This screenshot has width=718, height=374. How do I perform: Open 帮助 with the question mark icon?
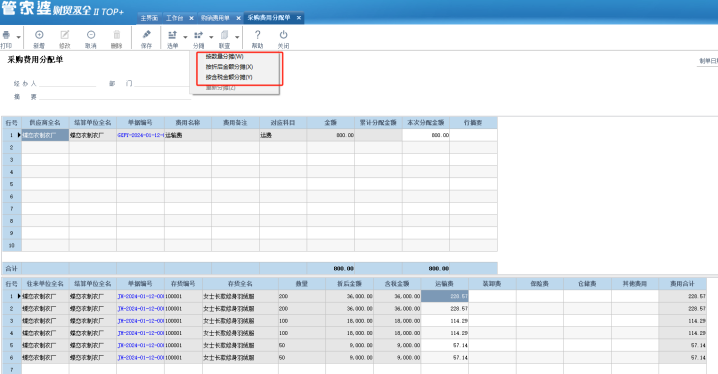click(x=257, y=35)
